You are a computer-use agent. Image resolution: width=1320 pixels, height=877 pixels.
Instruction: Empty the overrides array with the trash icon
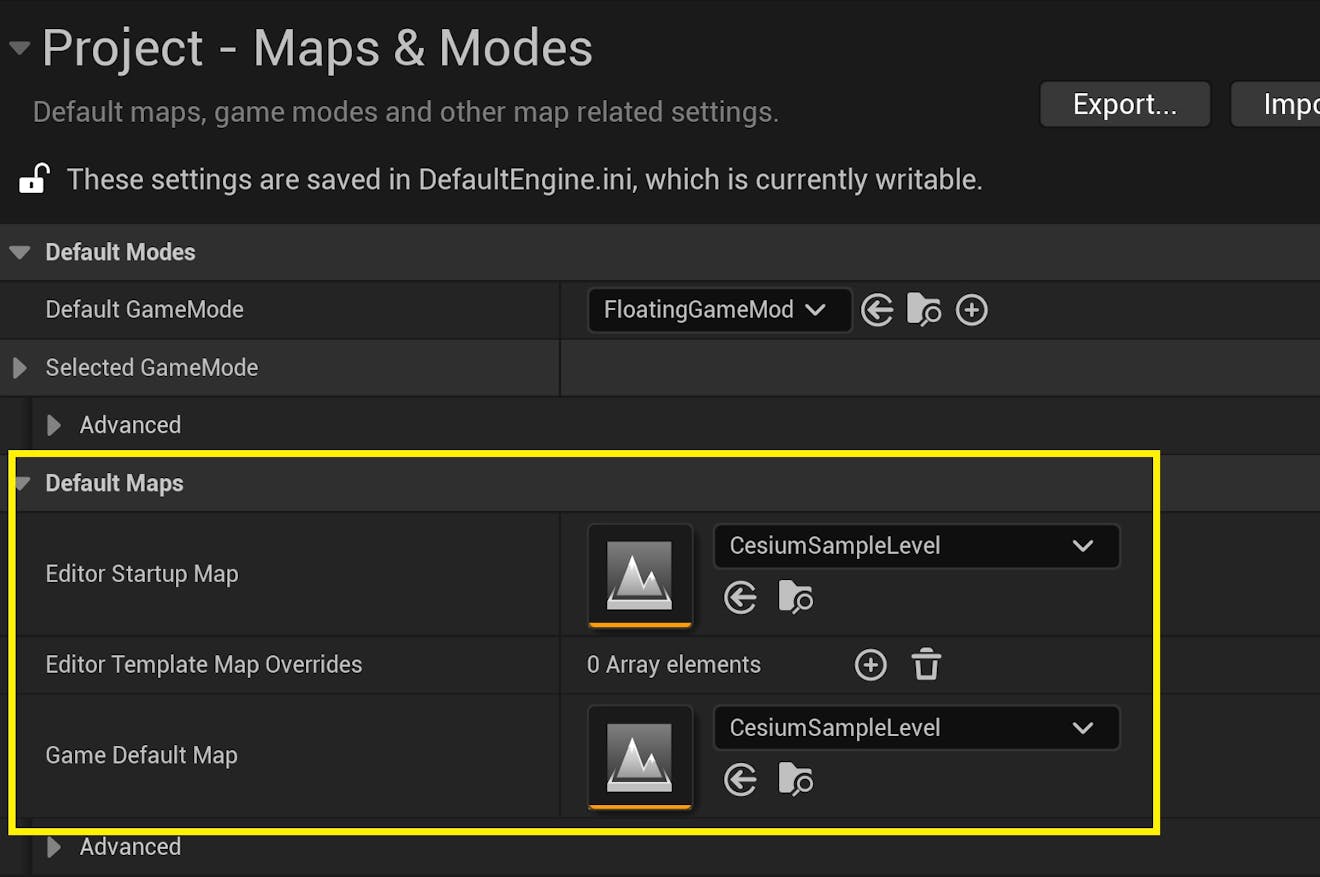[926, 664]
